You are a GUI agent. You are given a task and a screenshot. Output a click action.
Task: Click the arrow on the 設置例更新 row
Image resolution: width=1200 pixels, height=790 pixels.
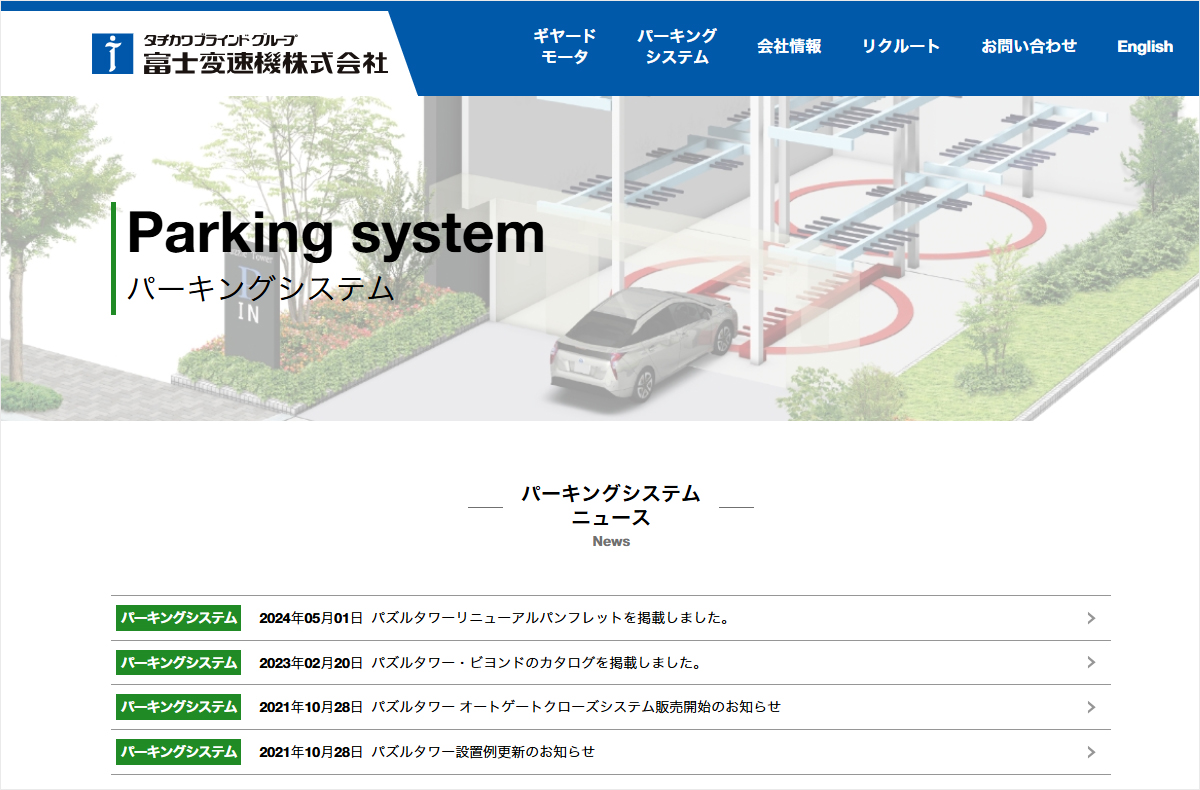tap(1091, 752)
